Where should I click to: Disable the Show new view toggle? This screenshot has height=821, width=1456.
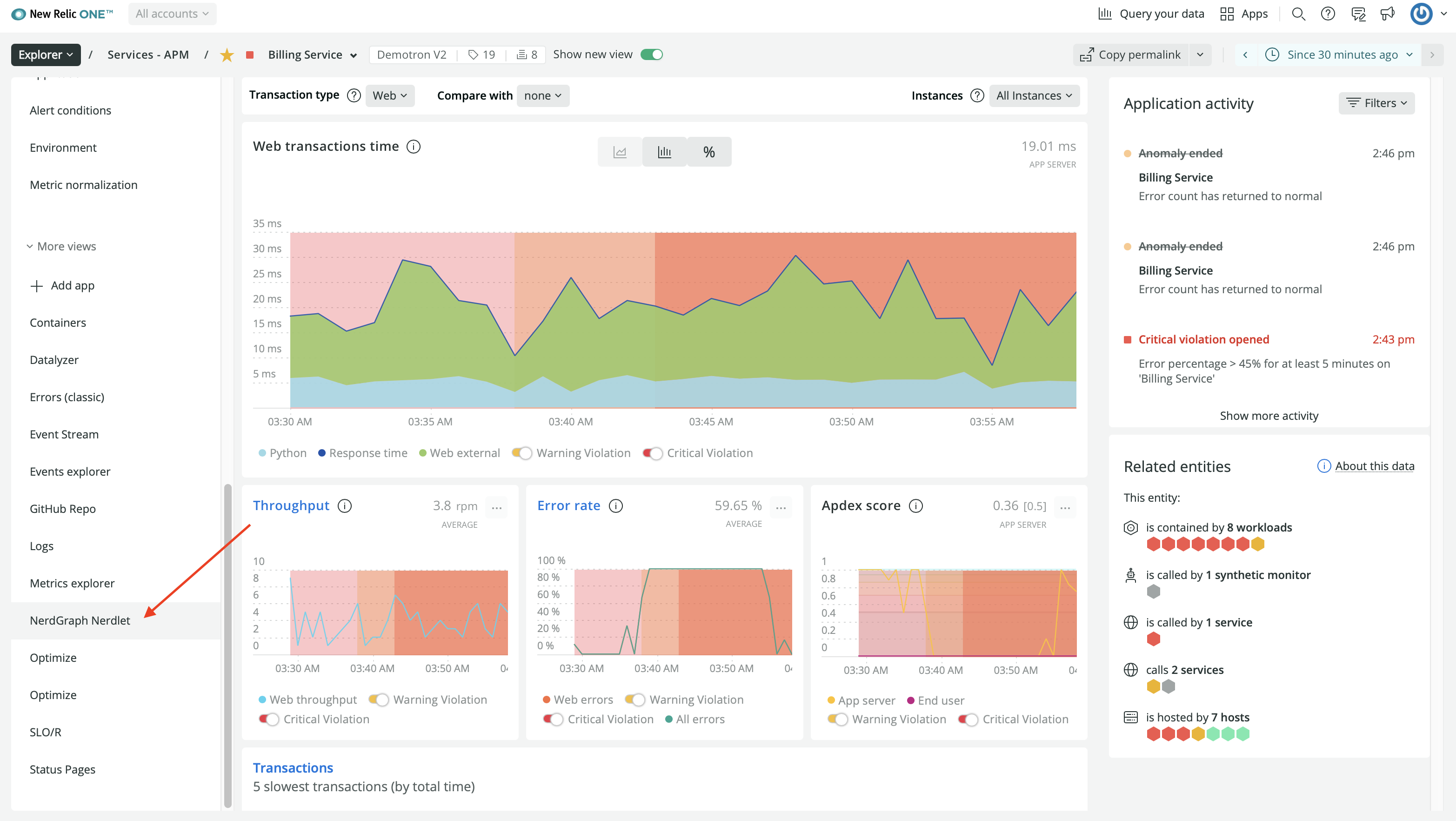651,54
